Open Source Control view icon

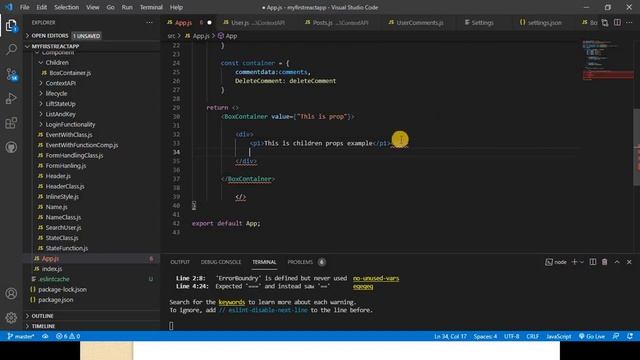coord(11,74)
